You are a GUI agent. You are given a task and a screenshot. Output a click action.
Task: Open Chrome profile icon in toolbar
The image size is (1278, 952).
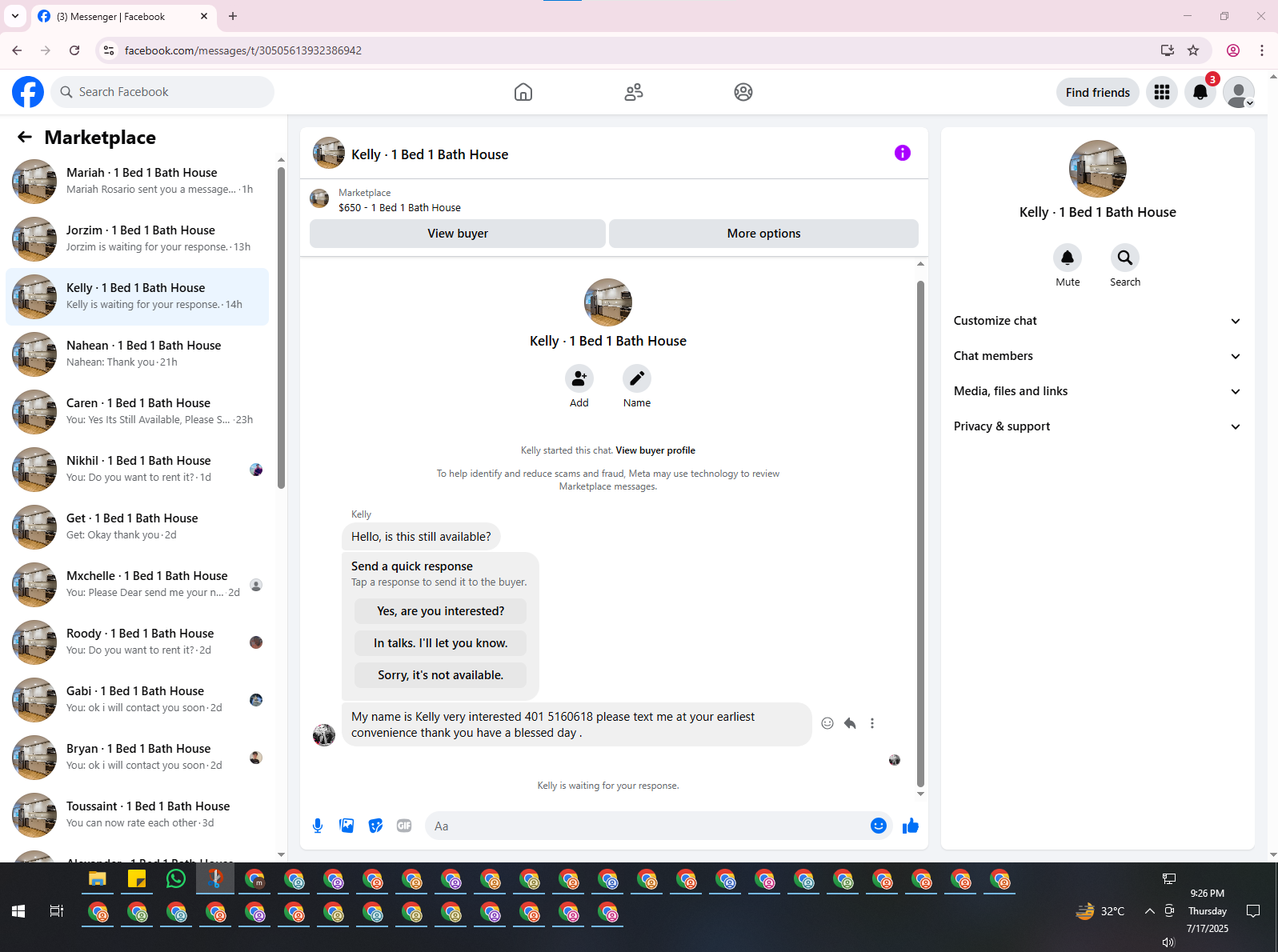[x=1233, y=50]
